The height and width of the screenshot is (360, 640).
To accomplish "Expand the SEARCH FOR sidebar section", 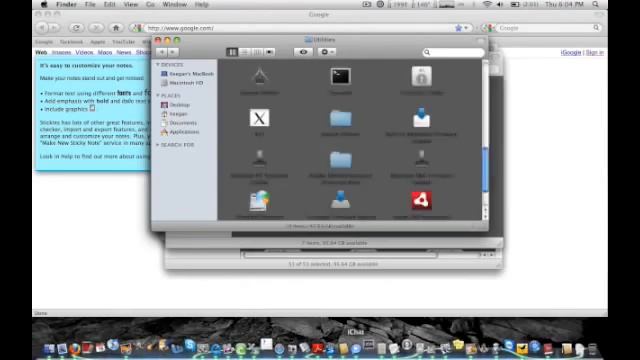I will click(158, 145).
